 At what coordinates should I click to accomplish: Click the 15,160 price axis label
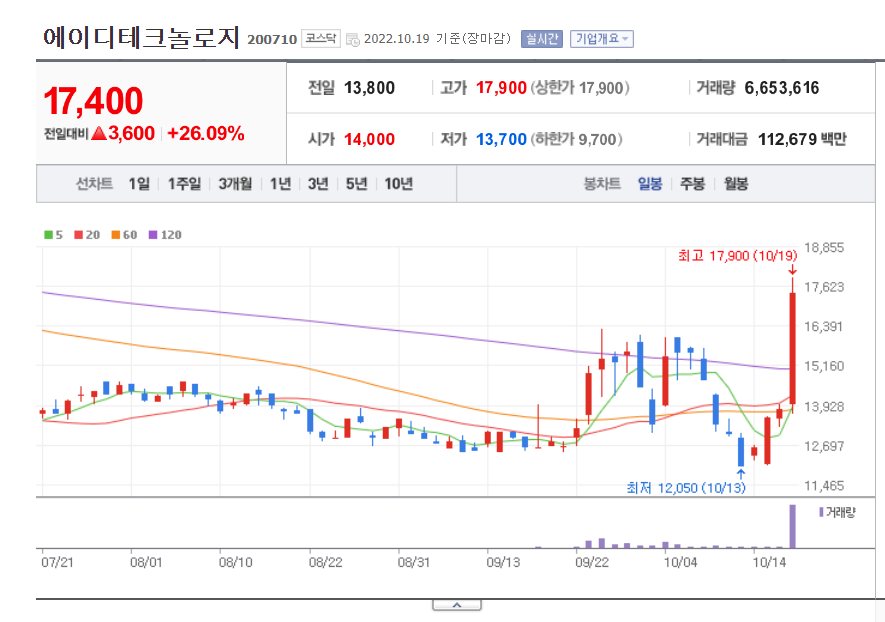824,366
